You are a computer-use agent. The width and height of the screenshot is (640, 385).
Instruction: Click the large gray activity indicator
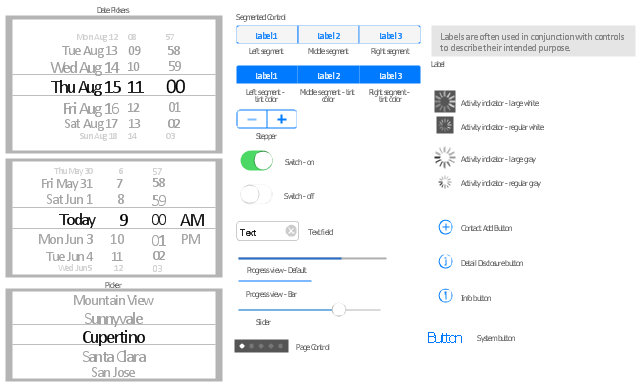tap(444, 158)
